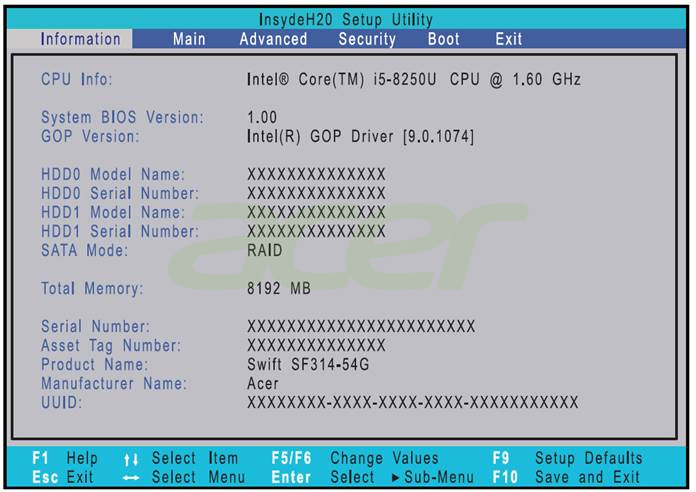Click the 8192 MB memory value
The height and width of the screenshot is (492, 696).
[279, 289]
